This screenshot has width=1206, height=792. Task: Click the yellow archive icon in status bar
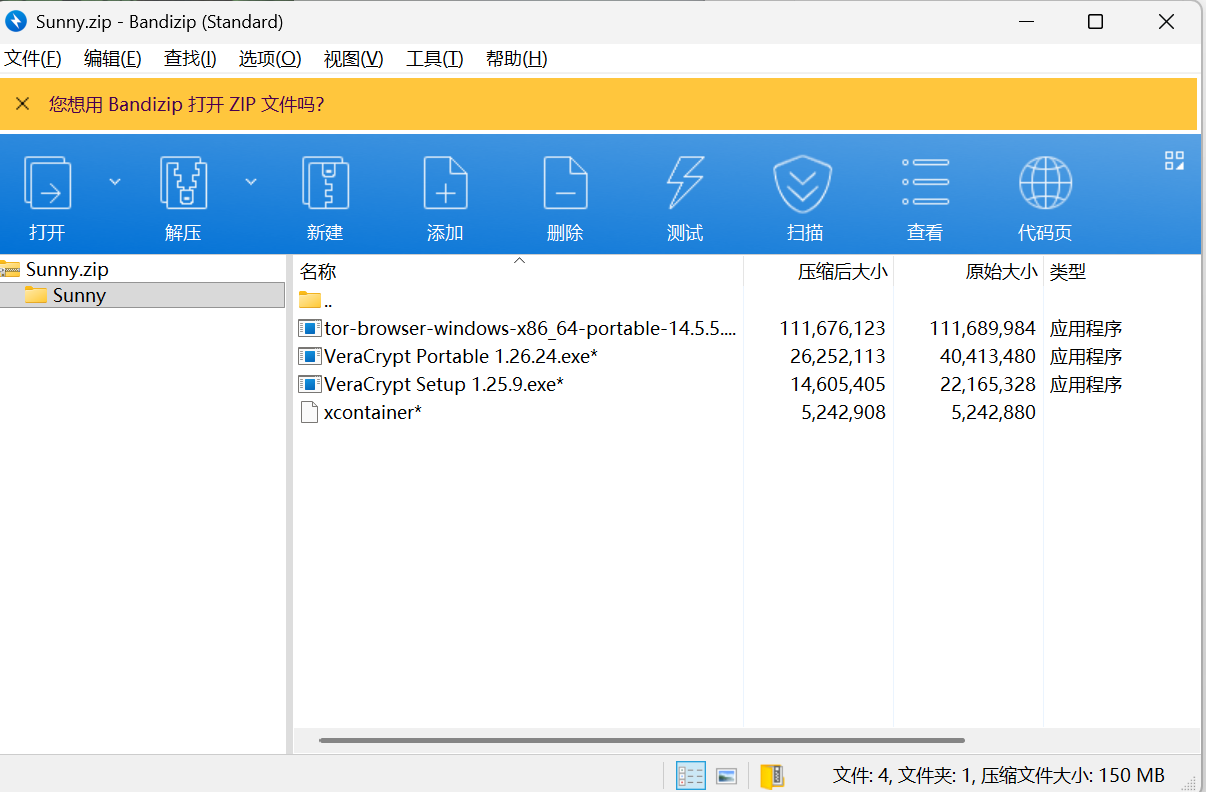771,776
